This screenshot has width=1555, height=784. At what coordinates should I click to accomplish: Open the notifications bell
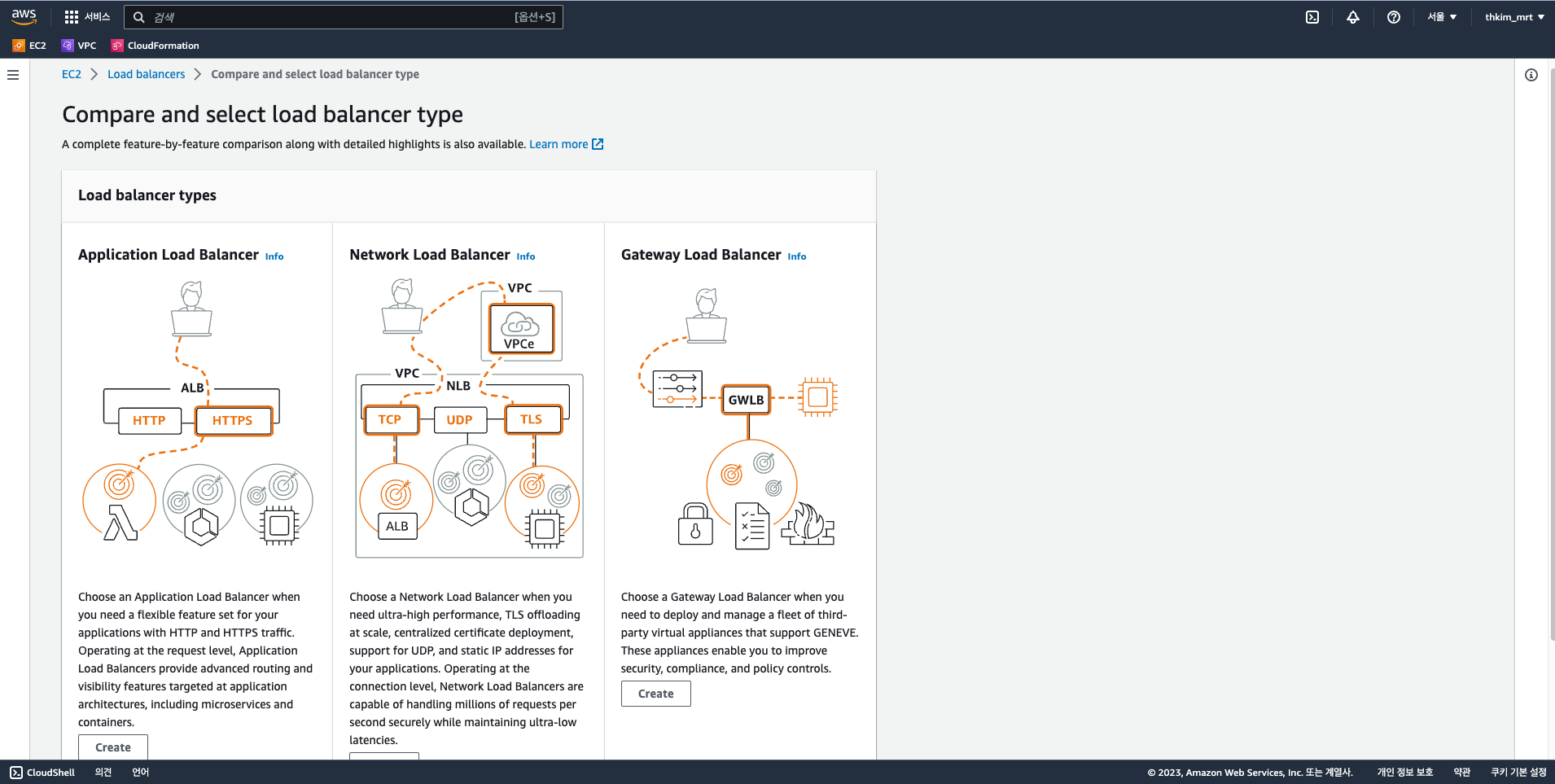[x=1353, y=17]
